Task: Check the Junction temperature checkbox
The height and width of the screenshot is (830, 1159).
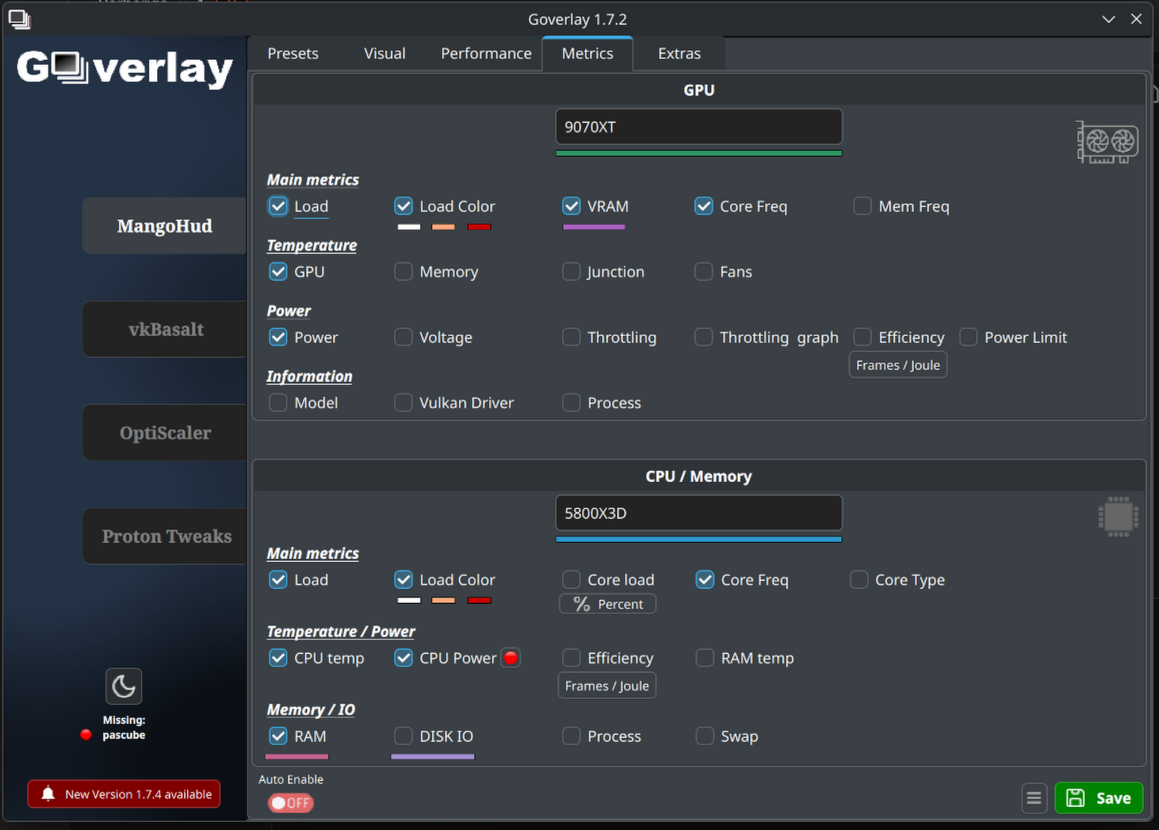Action: (x=571, y=271)
